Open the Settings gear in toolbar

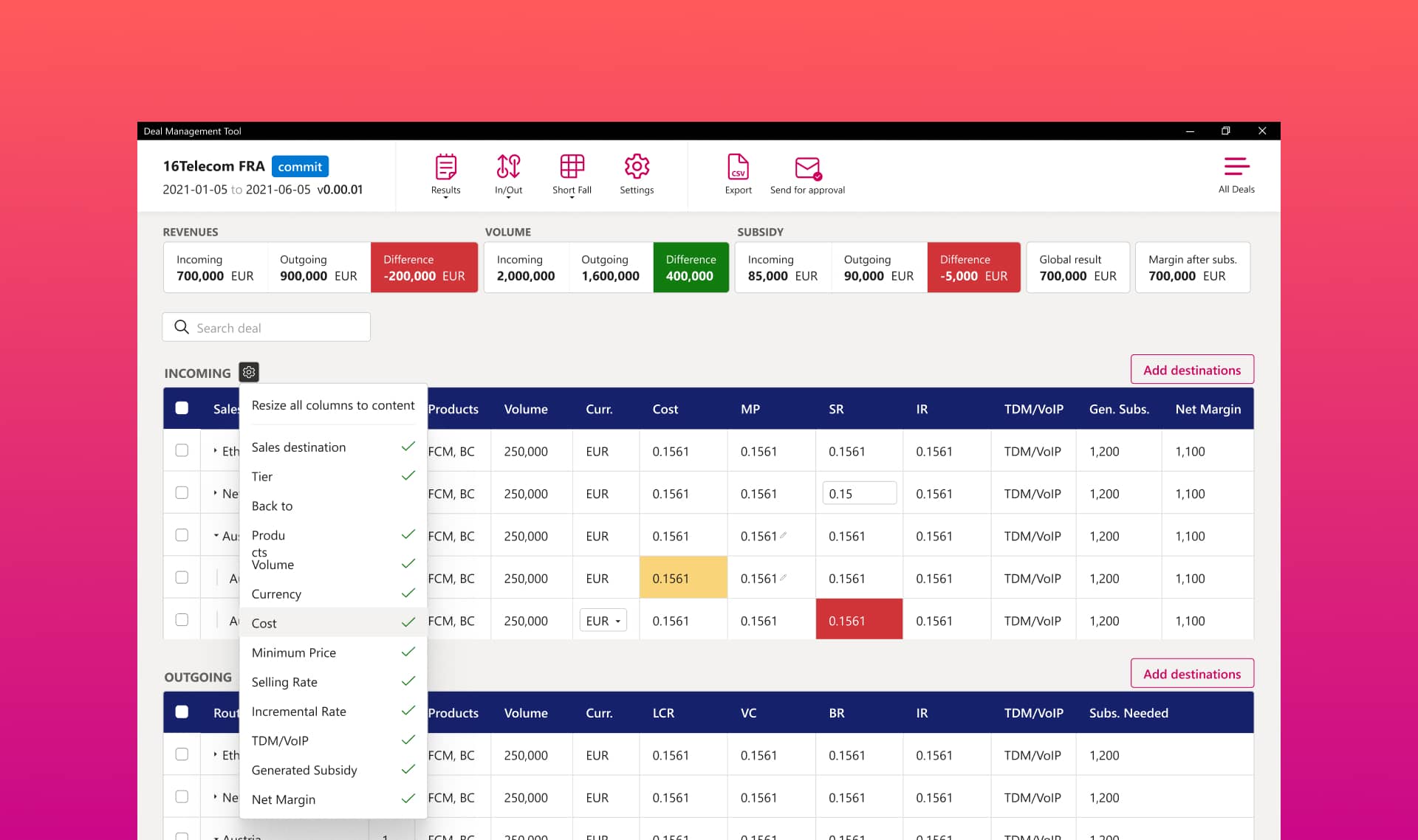[x=637, y=168]
